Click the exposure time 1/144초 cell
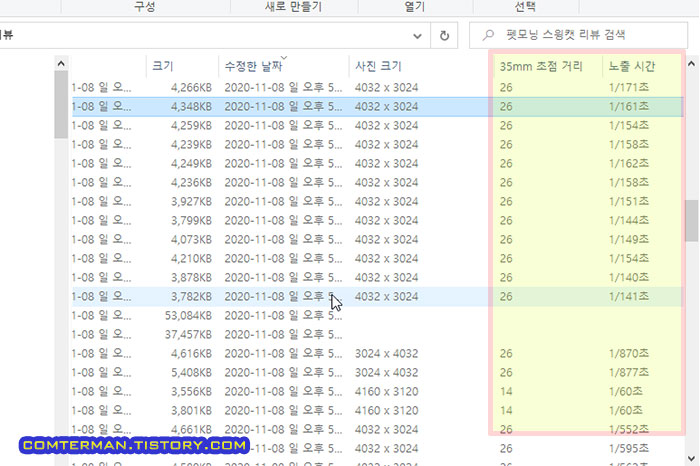This screenshot has width=700, height=466. [x=629, y=221]
